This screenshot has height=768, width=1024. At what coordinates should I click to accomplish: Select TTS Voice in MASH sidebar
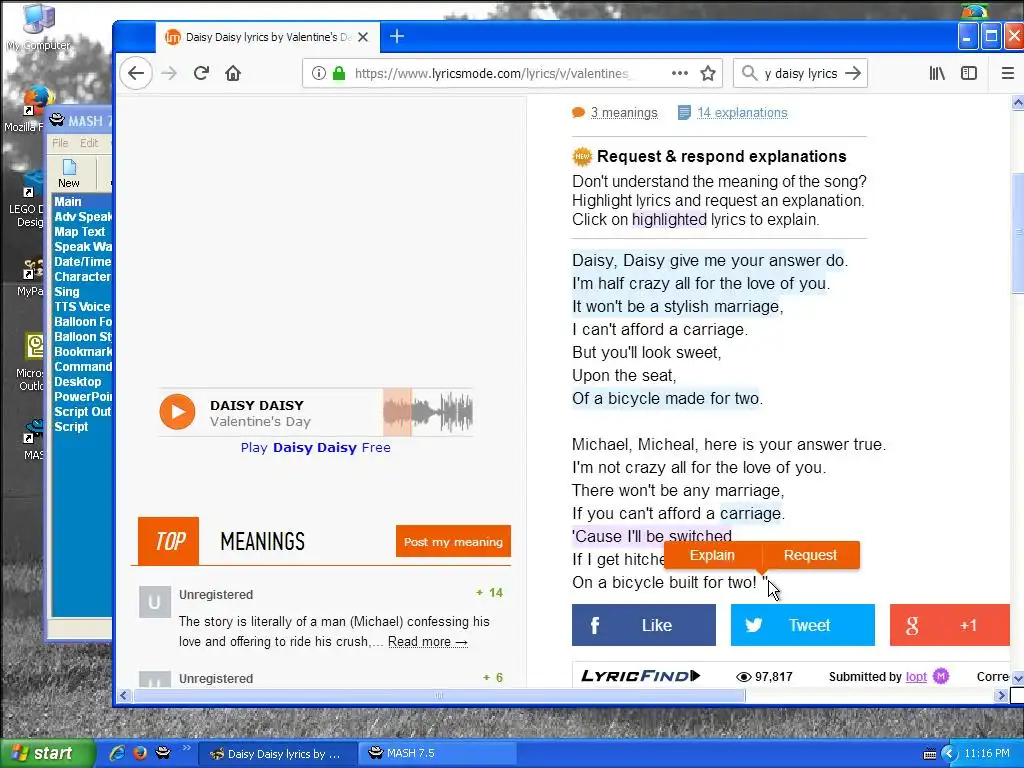82,307
